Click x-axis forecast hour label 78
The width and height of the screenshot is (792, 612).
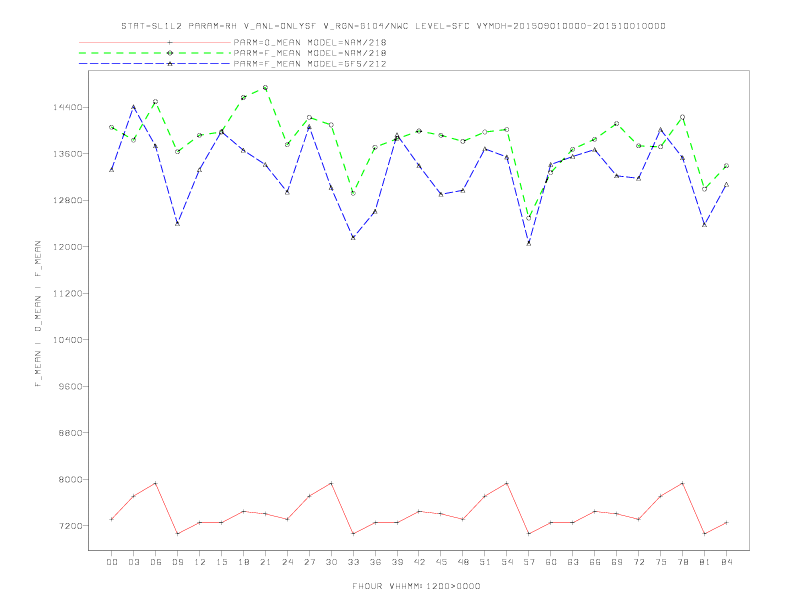pos(683,562)
